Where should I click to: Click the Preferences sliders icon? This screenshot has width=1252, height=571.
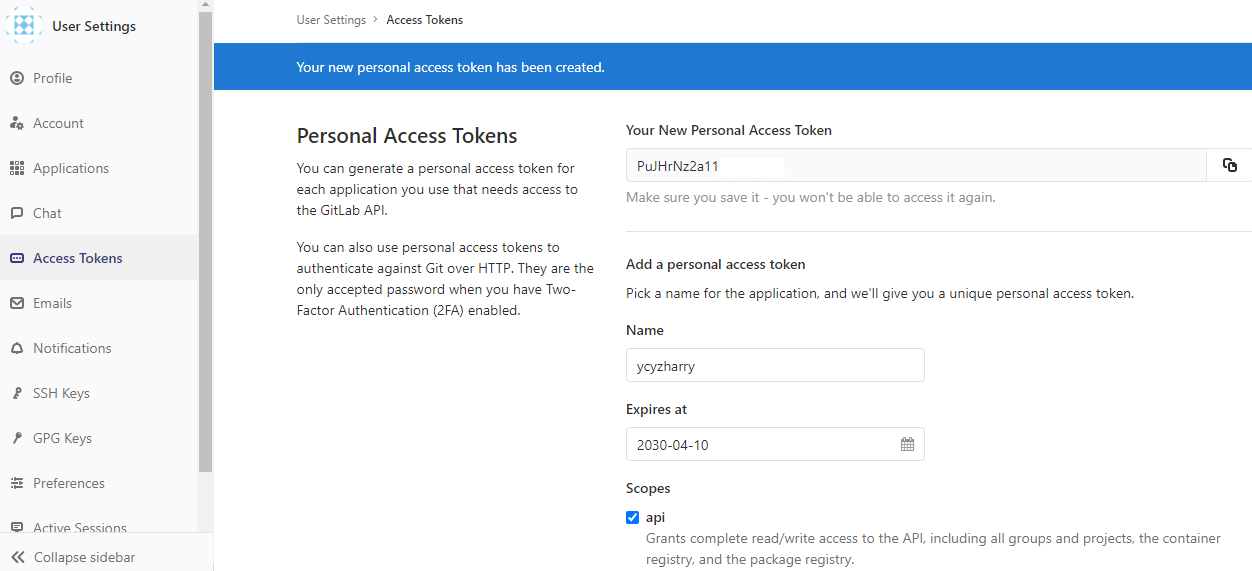[x=16, y=483]
